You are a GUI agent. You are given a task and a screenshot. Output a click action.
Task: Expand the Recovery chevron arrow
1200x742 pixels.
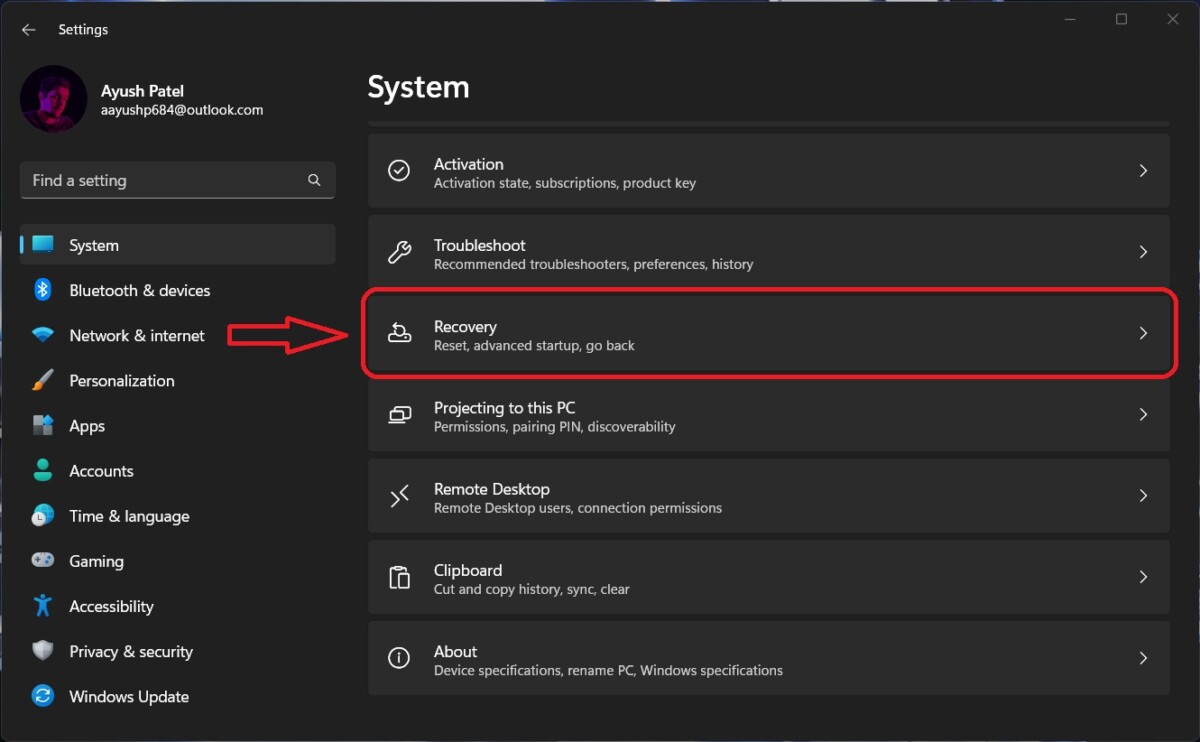(x=1143, y=333)
